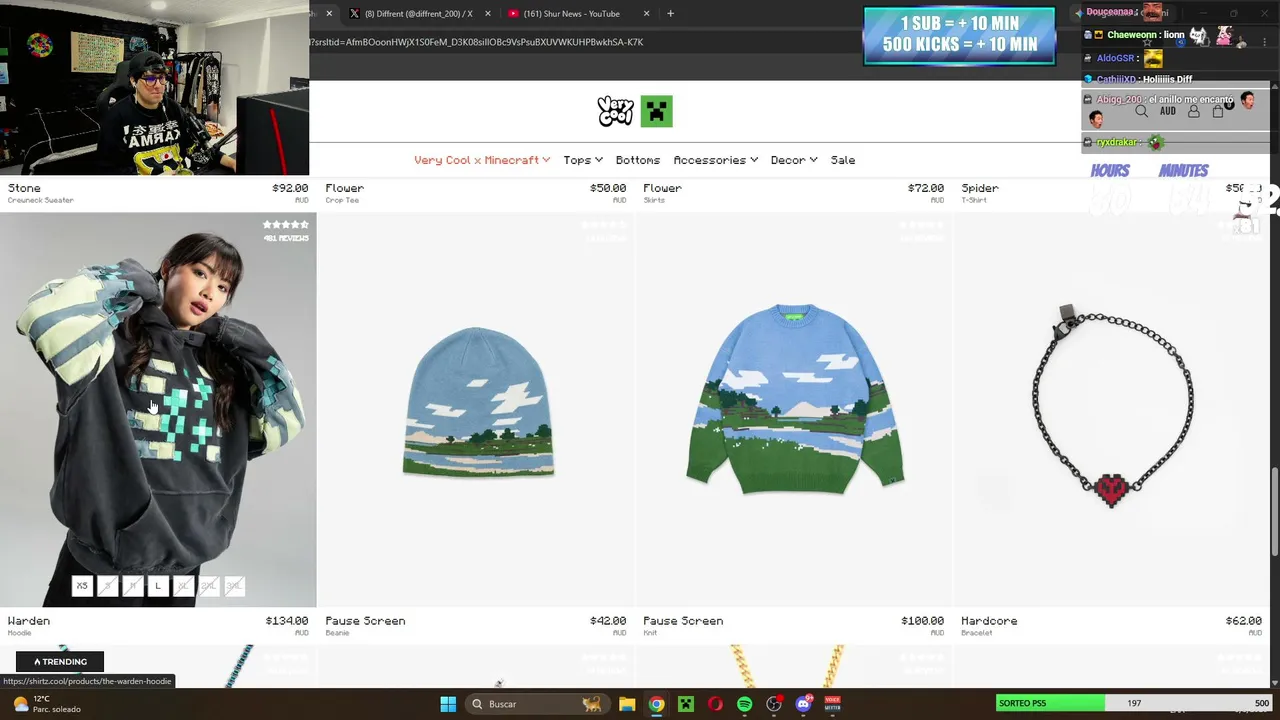Close the Diffrent X tab
Screen dimensions: 1280x720
488,14
